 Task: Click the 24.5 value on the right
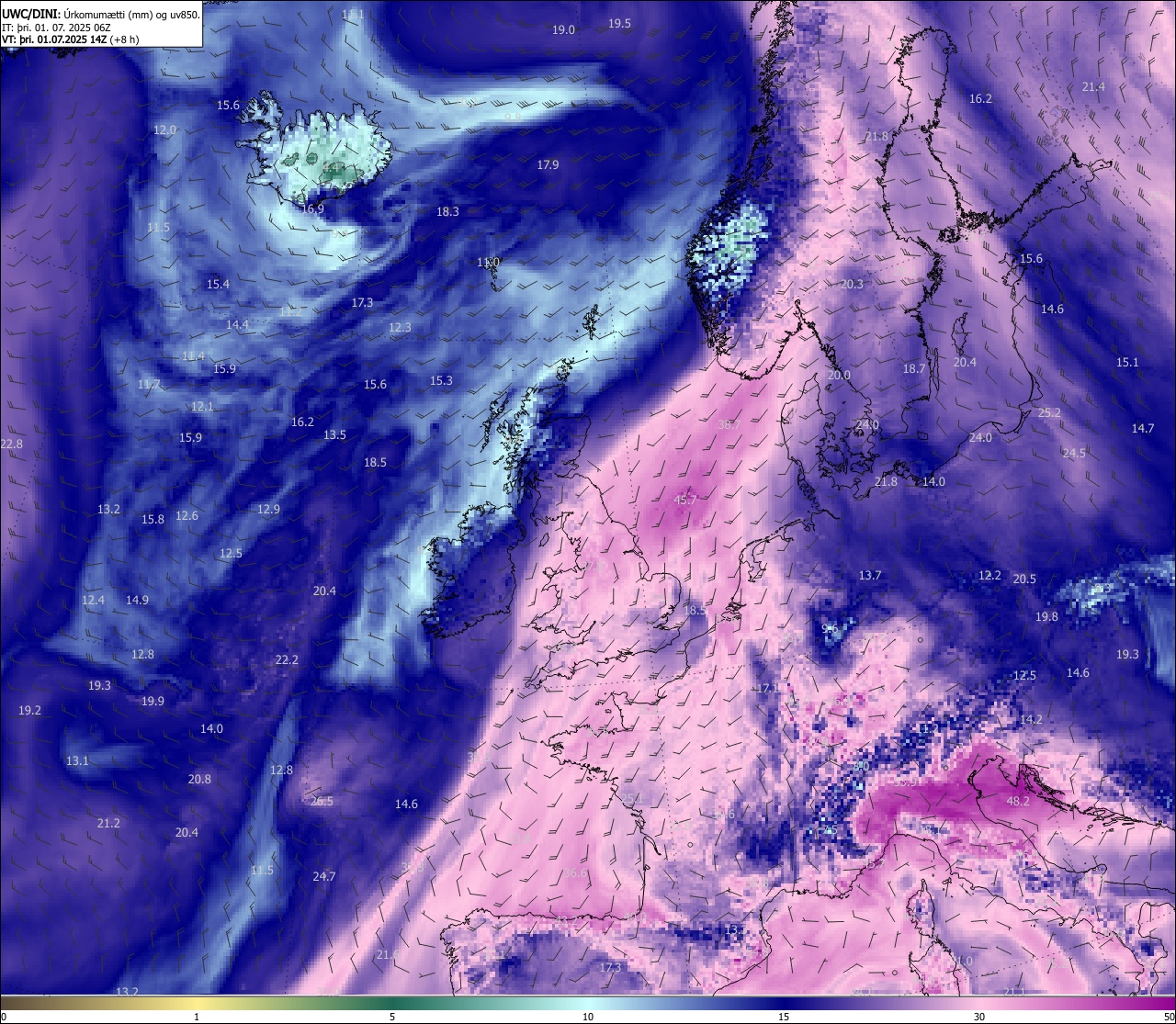coord(1074,453)
